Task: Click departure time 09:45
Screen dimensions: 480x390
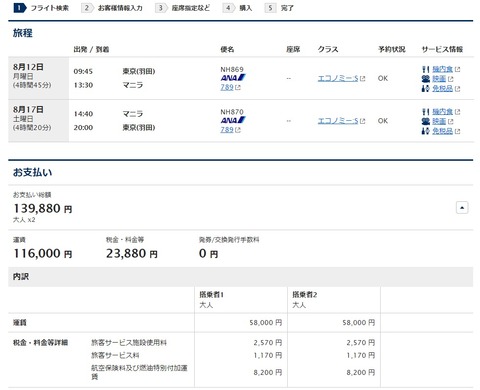Action: [83, 71]
